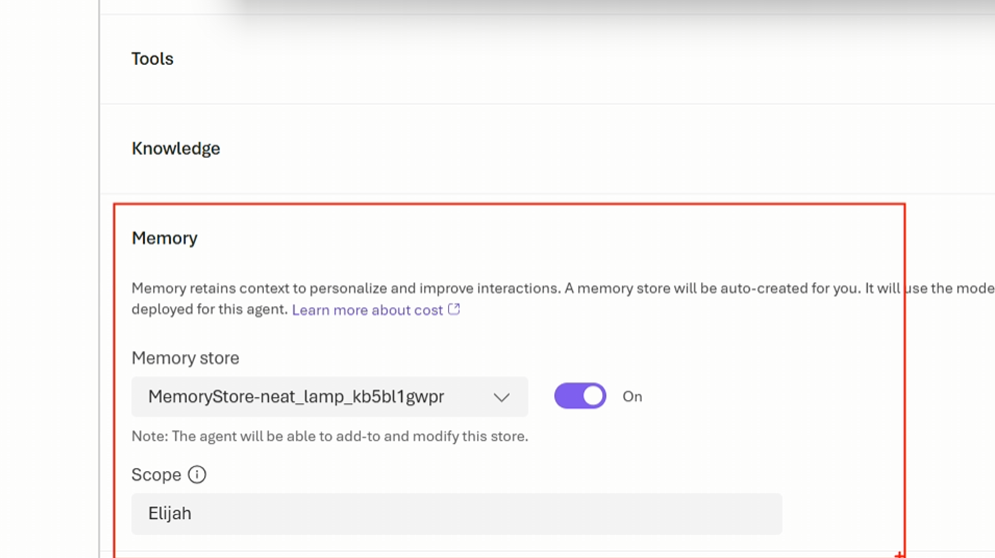
Task: Click the white knob on the memory switch
Action: (593, 396)
